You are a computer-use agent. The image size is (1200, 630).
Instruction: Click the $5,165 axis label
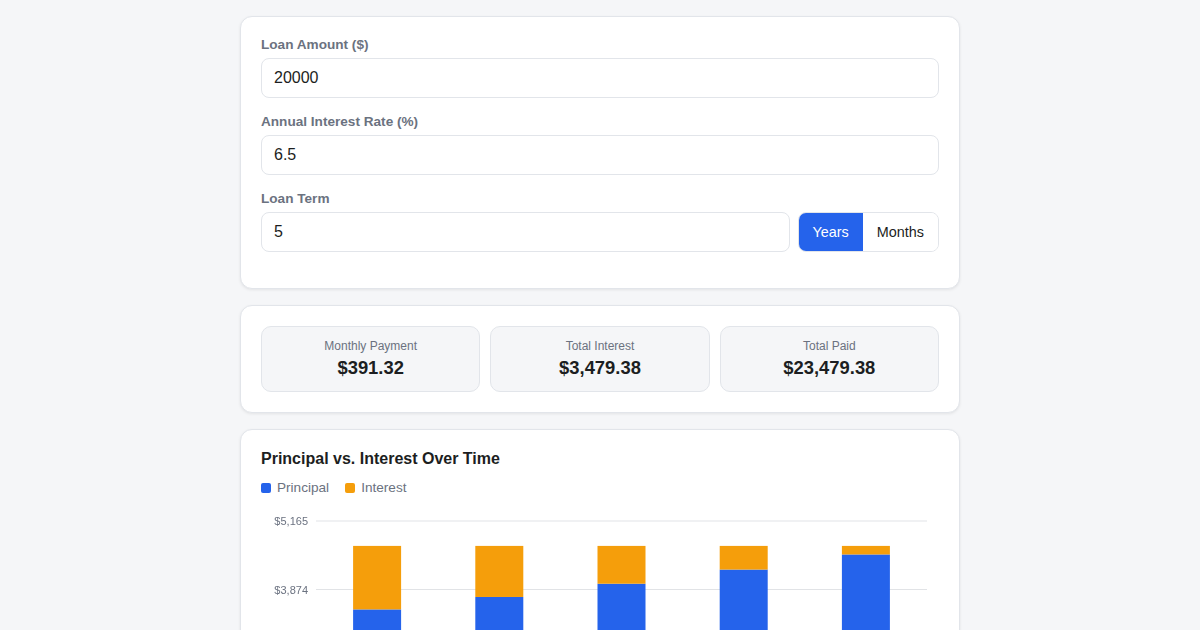pos(291,521)
